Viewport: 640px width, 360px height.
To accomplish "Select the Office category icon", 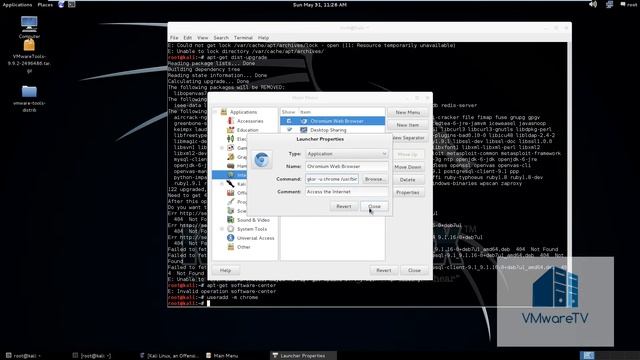I will click(x=231, y=193).
